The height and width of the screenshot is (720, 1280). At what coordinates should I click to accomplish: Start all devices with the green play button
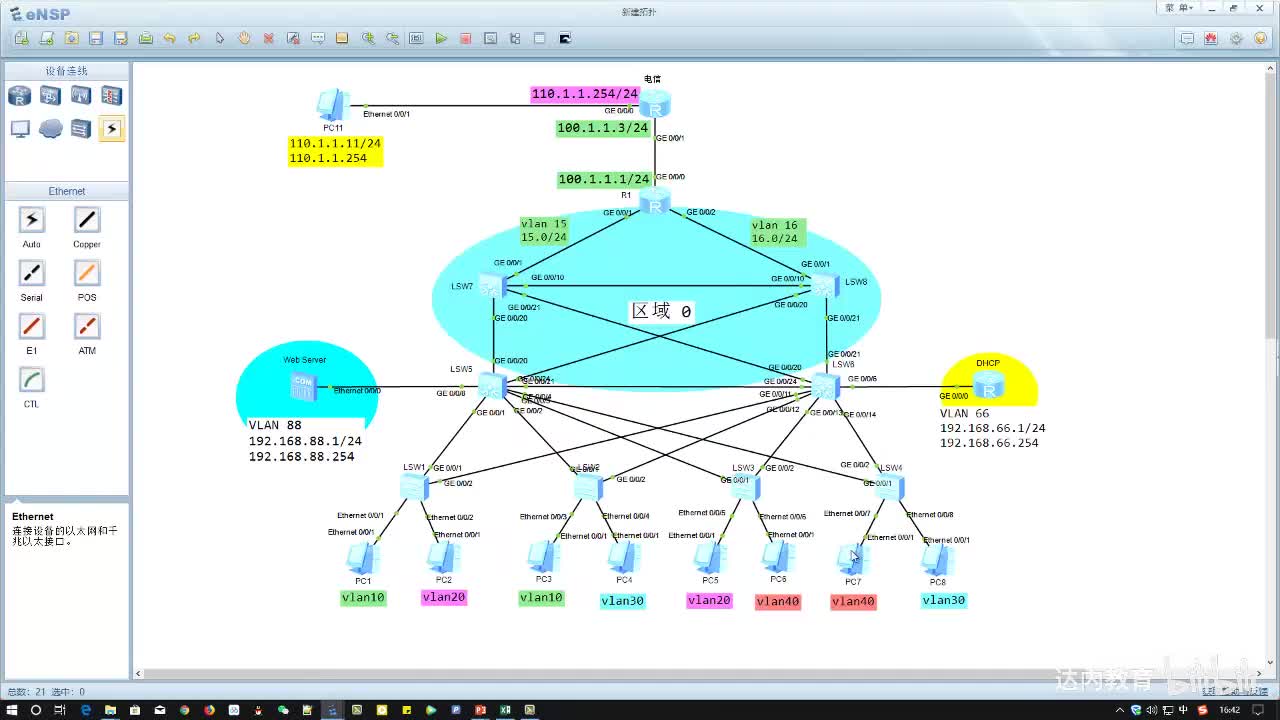click(x=441, y=38)
